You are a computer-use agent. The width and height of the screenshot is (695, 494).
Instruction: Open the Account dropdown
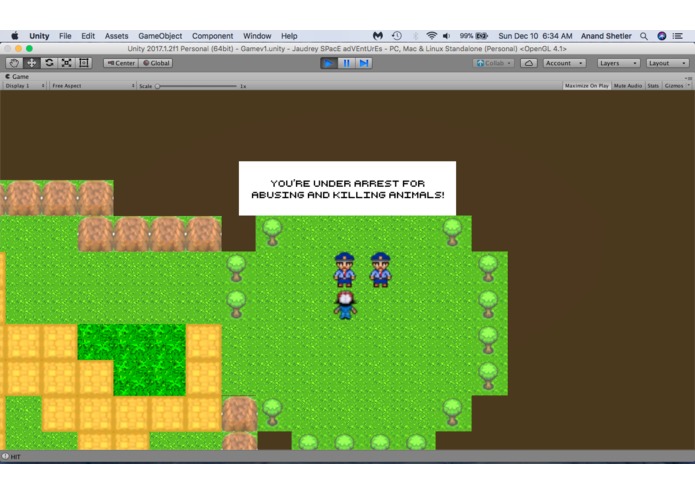[x=564, y=63]
